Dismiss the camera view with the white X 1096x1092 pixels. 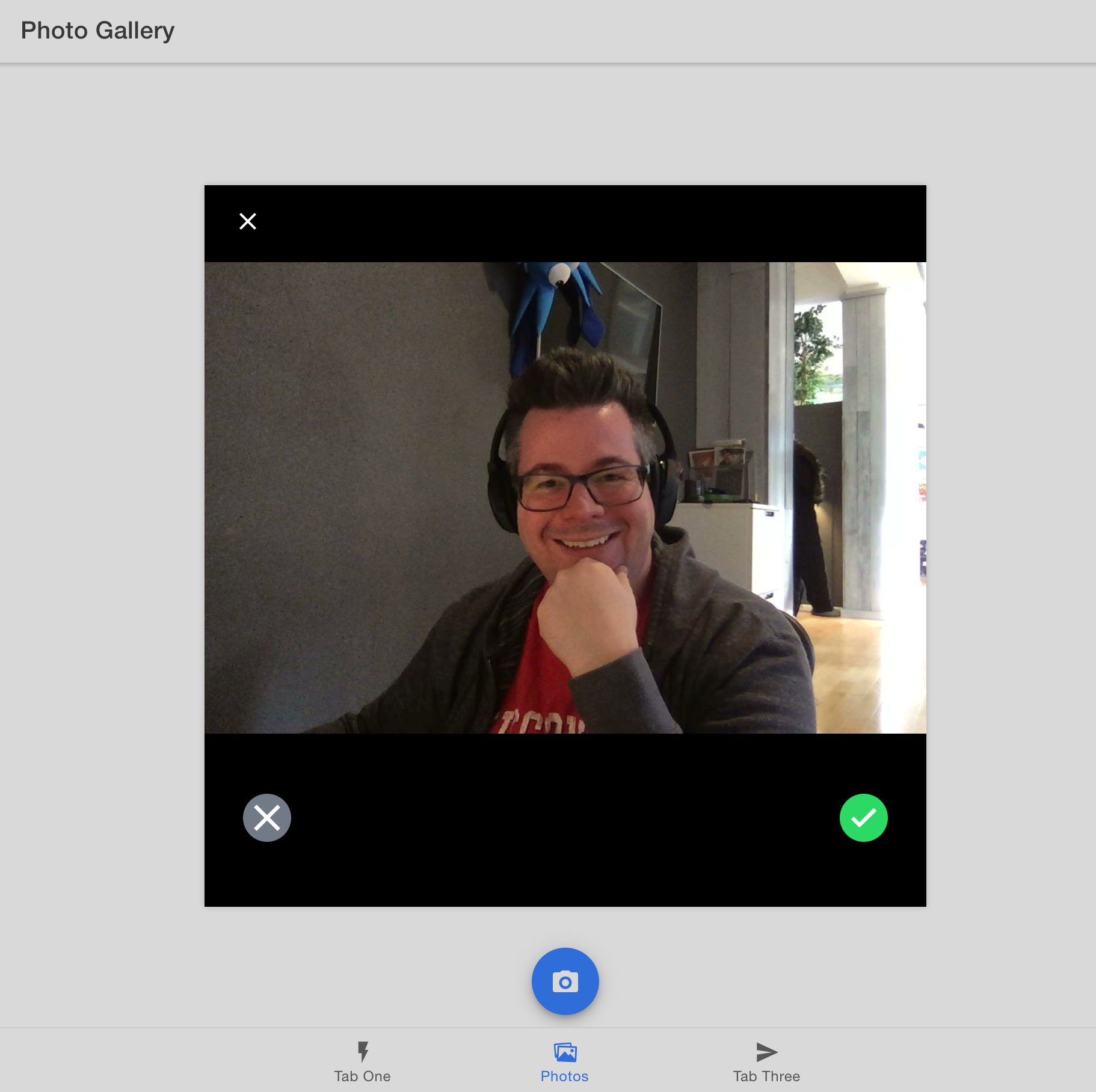coord(248,221)
